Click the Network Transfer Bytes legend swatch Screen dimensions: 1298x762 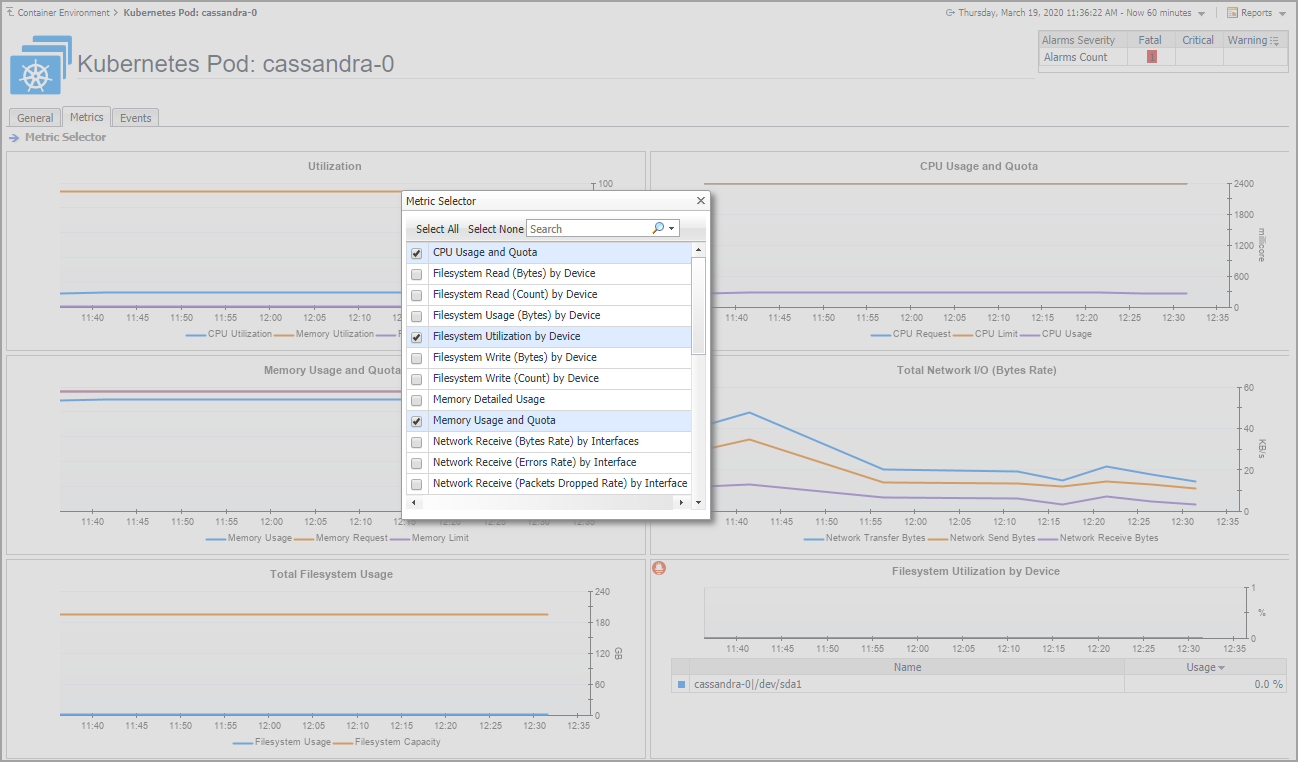click(x=814, y=539)
